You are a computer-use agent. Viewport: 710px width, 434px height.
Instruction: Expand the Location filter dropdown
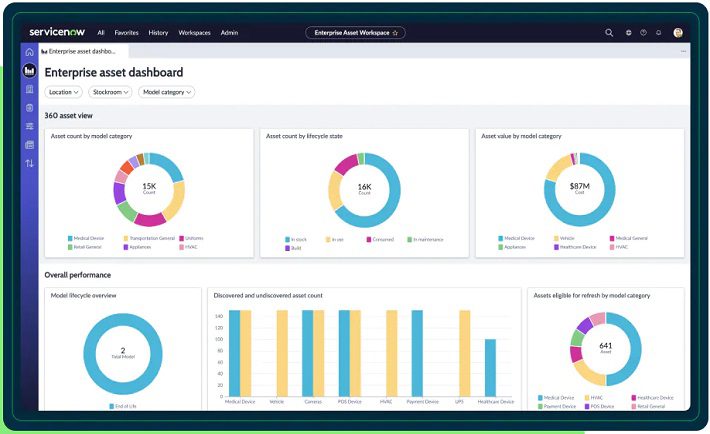[63, 92]
